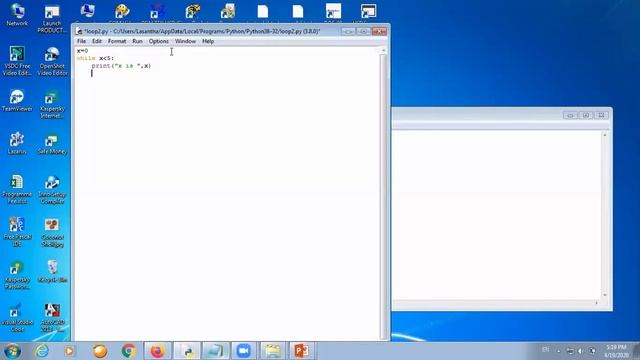The width and height of the screenshot is (640, 360).
Task: Open Windows Media Player from taskbar
Action: click(69, 351)
